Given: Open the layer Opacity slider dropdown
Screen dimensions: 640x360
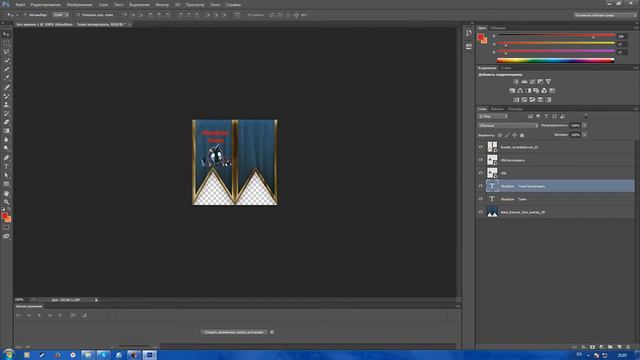Looking at the screenshot, I should point(584,126).
